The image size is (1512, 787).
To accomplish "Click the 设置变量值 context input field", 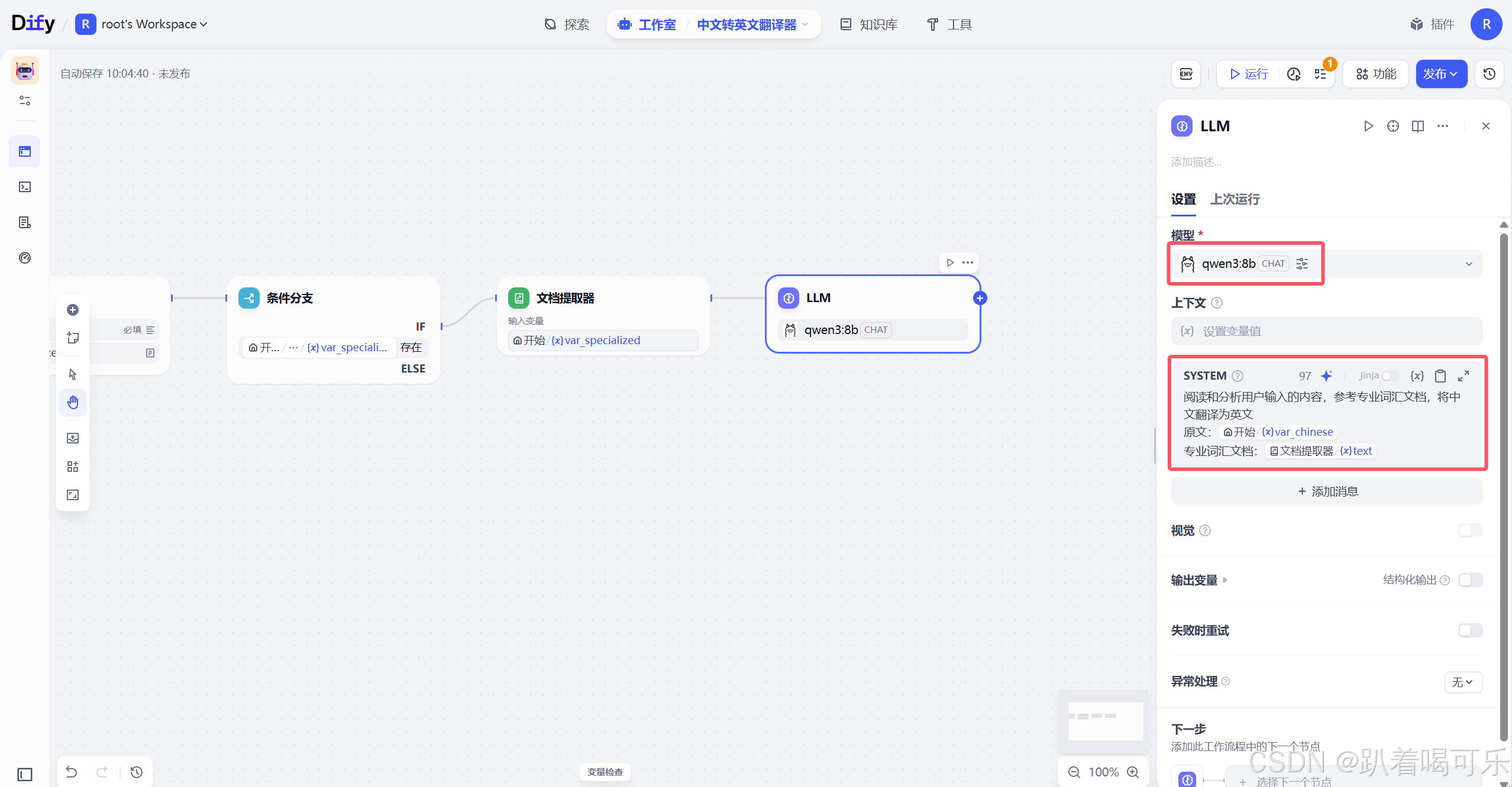I will [1327, 331].
